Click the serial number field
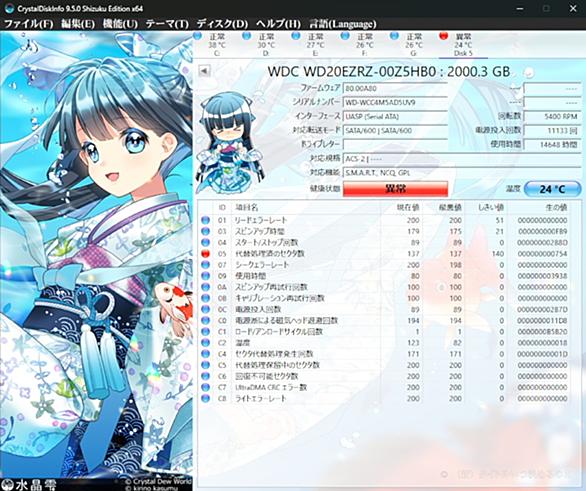Screen dimensions: 586x491 (395, 102)
